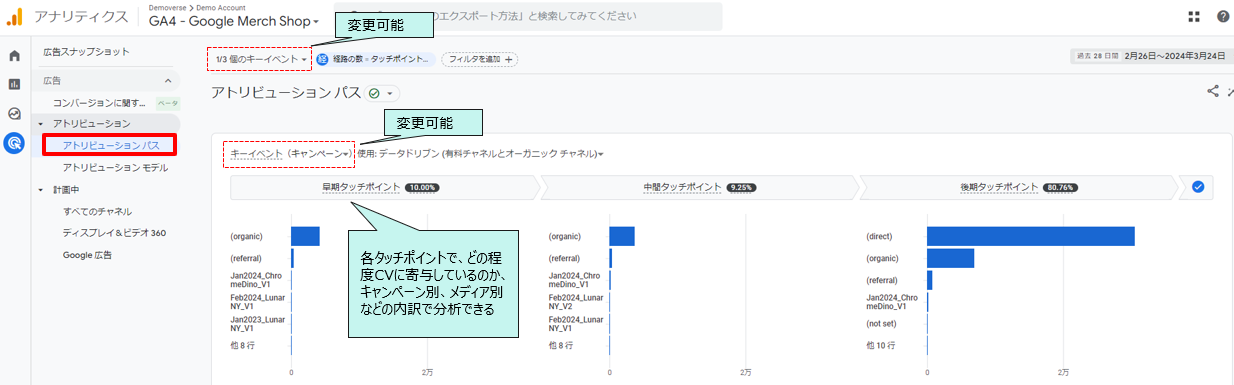The width and height of the screenshot is (1234, 385).
Task: Click the (organic) bar in early touchpoint chart
Action: point(305,236)
